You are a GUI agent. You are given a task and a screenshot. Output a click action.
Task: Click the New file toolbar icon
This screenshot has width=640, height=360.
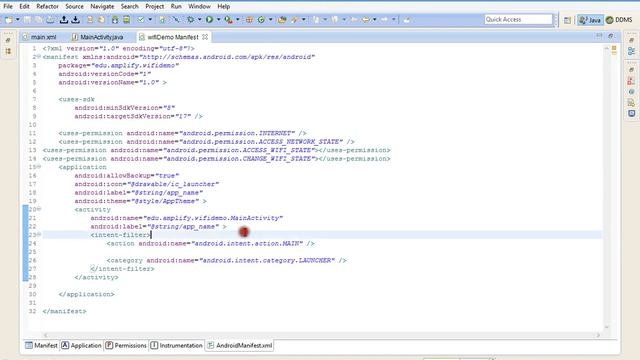click(8, 20)
